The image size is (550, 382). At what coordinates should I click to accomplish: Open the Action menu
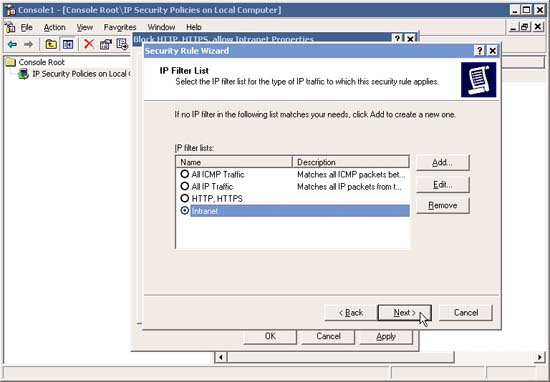54,27
